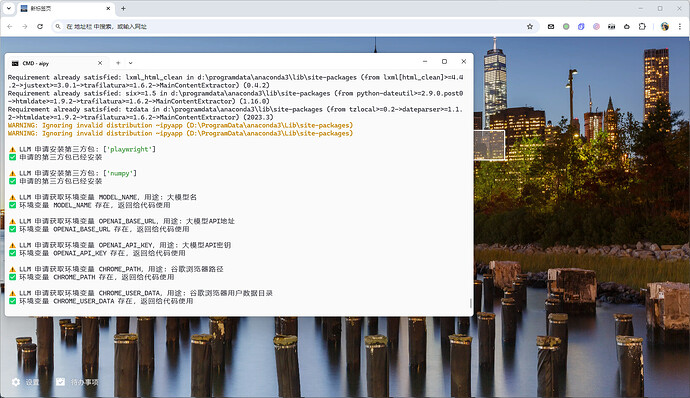Click the 'numpy' package name text
Image resolution: width=690 pixels, height=398 pixels.
coord(120,173)
